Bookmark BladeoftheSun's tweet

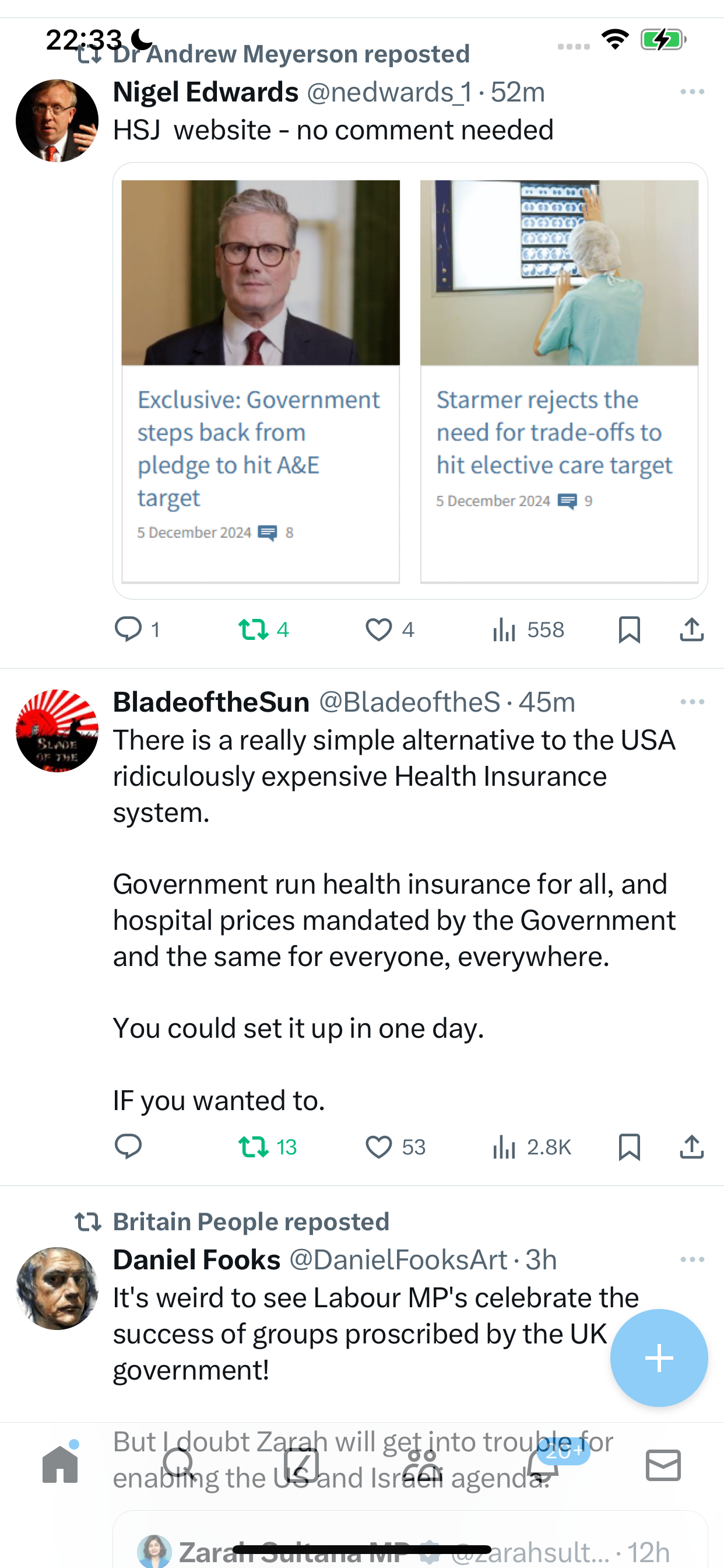click(629, 1147)
